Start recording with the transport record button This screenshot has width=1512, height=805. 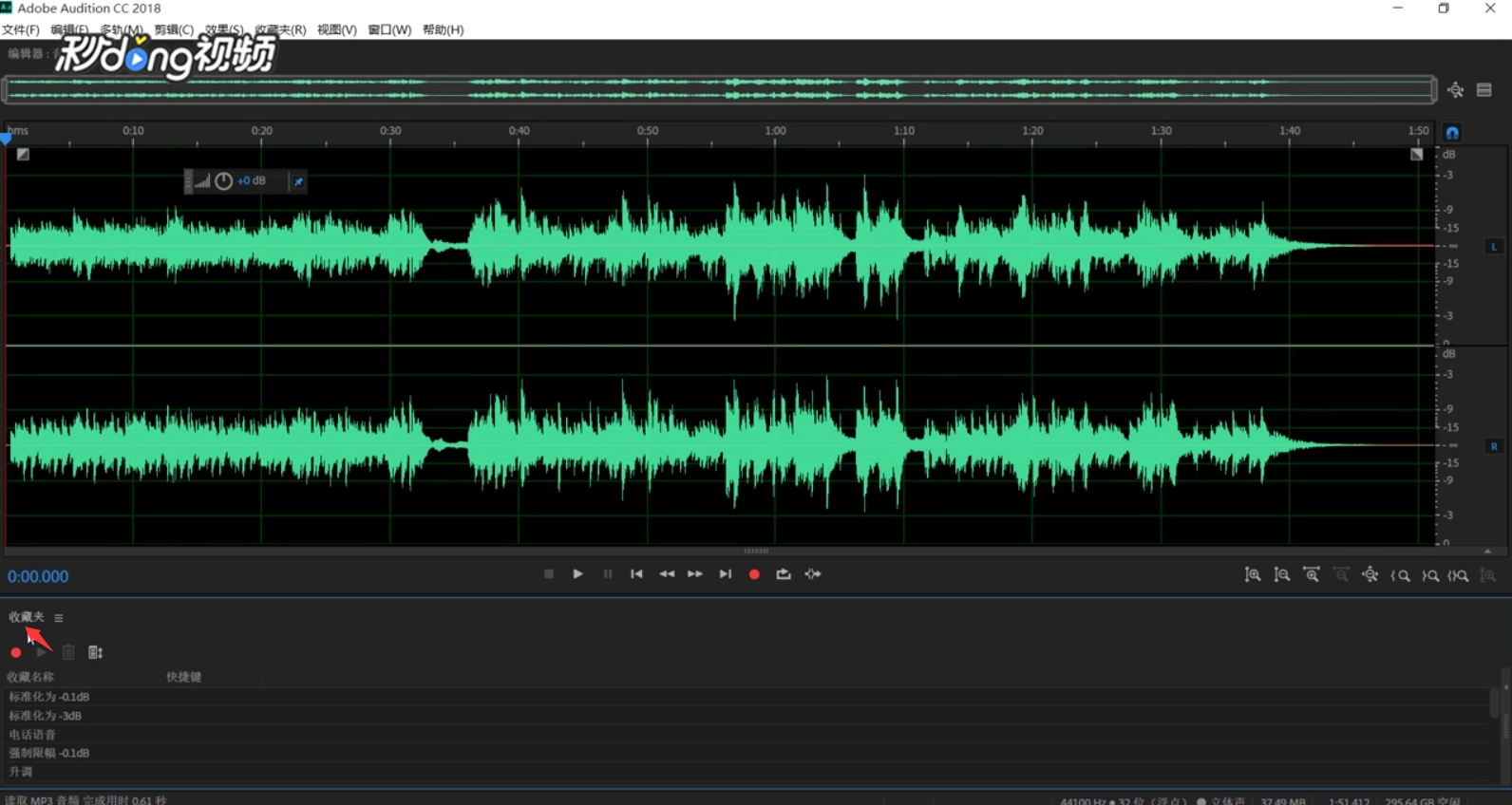pos(754,574)
